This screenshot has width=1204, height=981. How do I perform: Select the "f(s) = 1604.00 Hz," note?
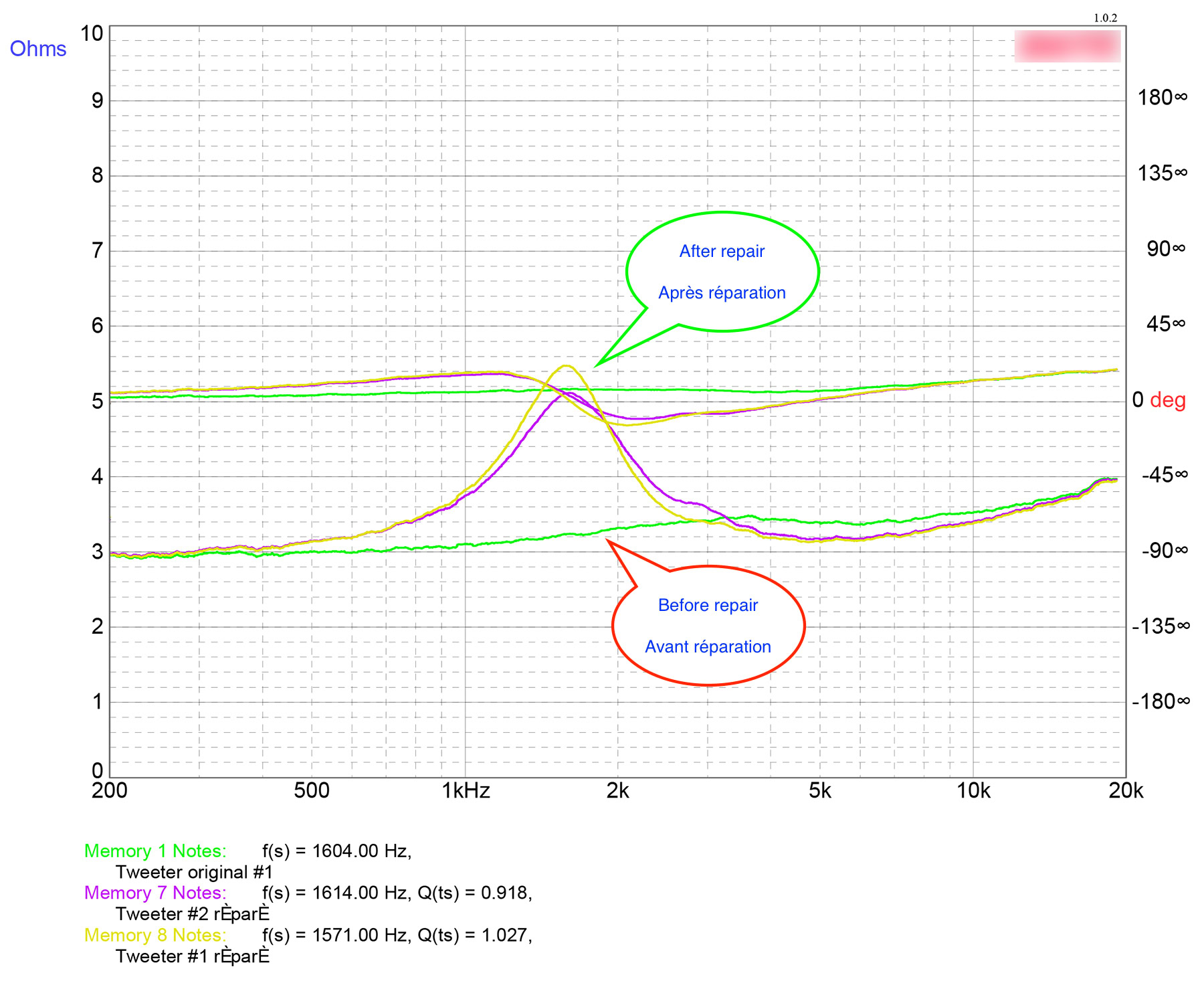pos(337,851)
